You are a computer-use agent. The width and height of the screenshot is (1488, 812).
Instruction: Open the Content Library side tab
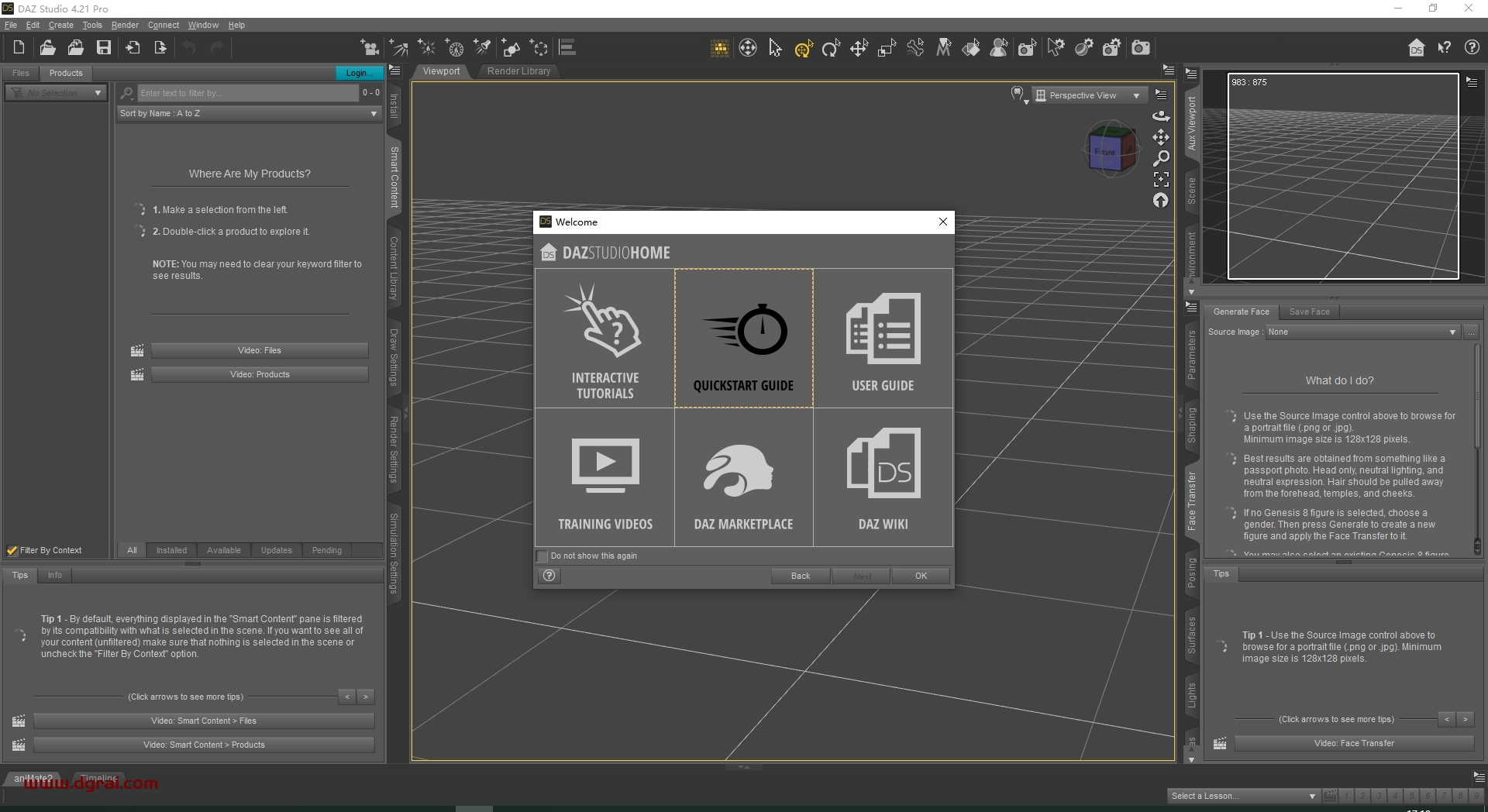coord(394,268)
